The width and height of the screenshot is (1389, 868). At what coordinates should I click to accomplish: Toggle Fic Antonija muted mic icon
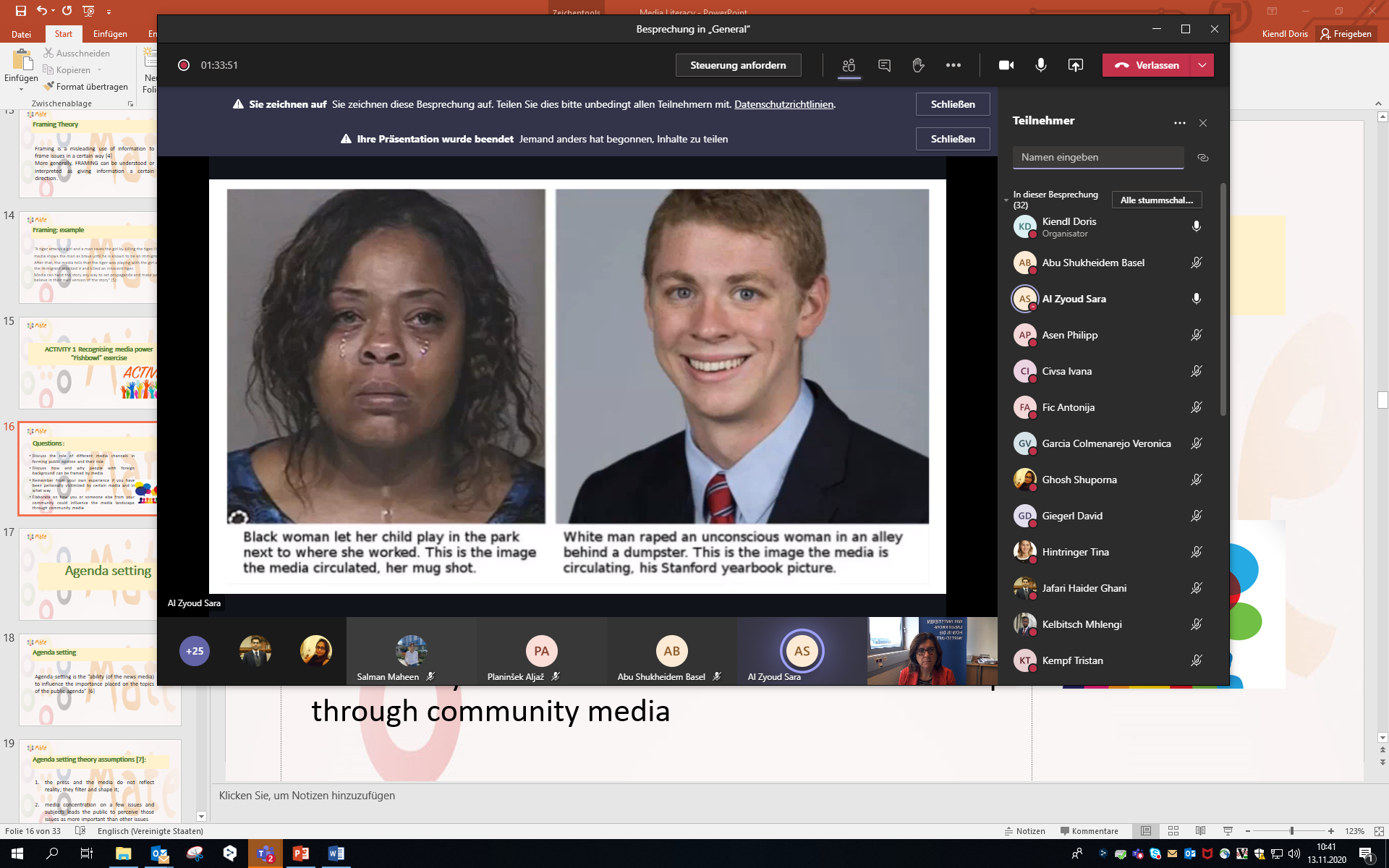click(1196, 407)
